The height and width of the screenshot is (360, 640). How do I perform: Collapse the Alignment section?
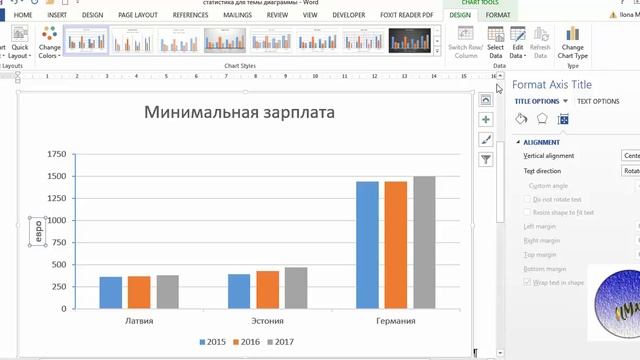pos(518,142)
